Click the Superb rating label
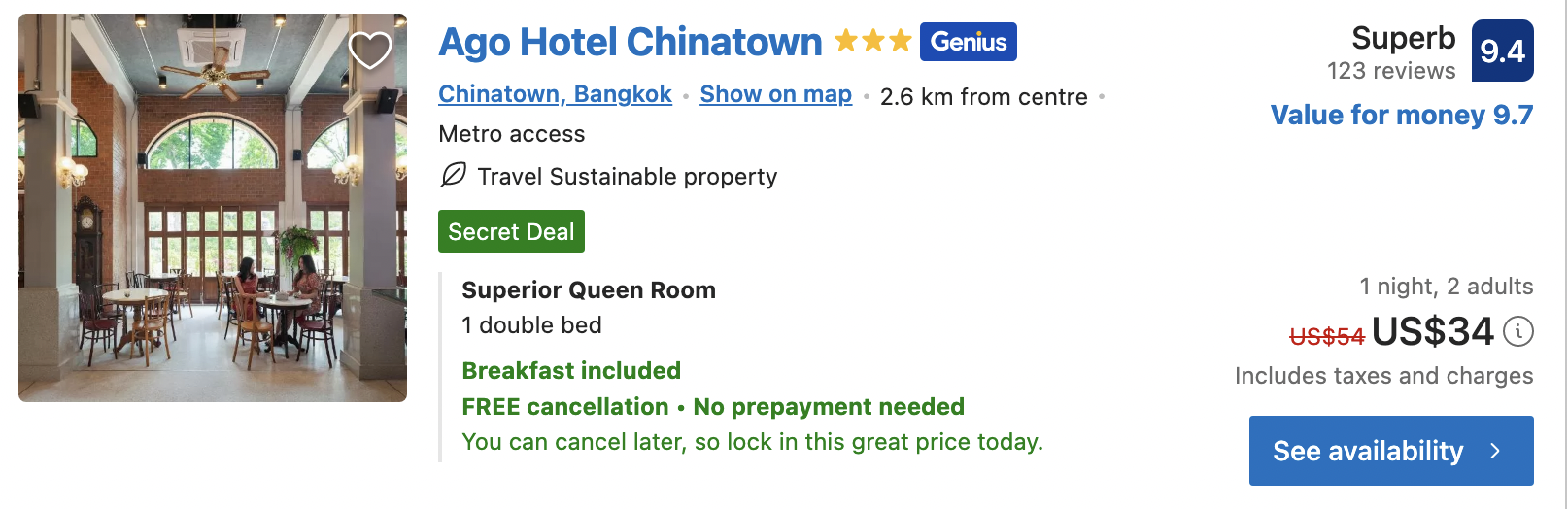 pyautogui.click(x=1403, y=38)
